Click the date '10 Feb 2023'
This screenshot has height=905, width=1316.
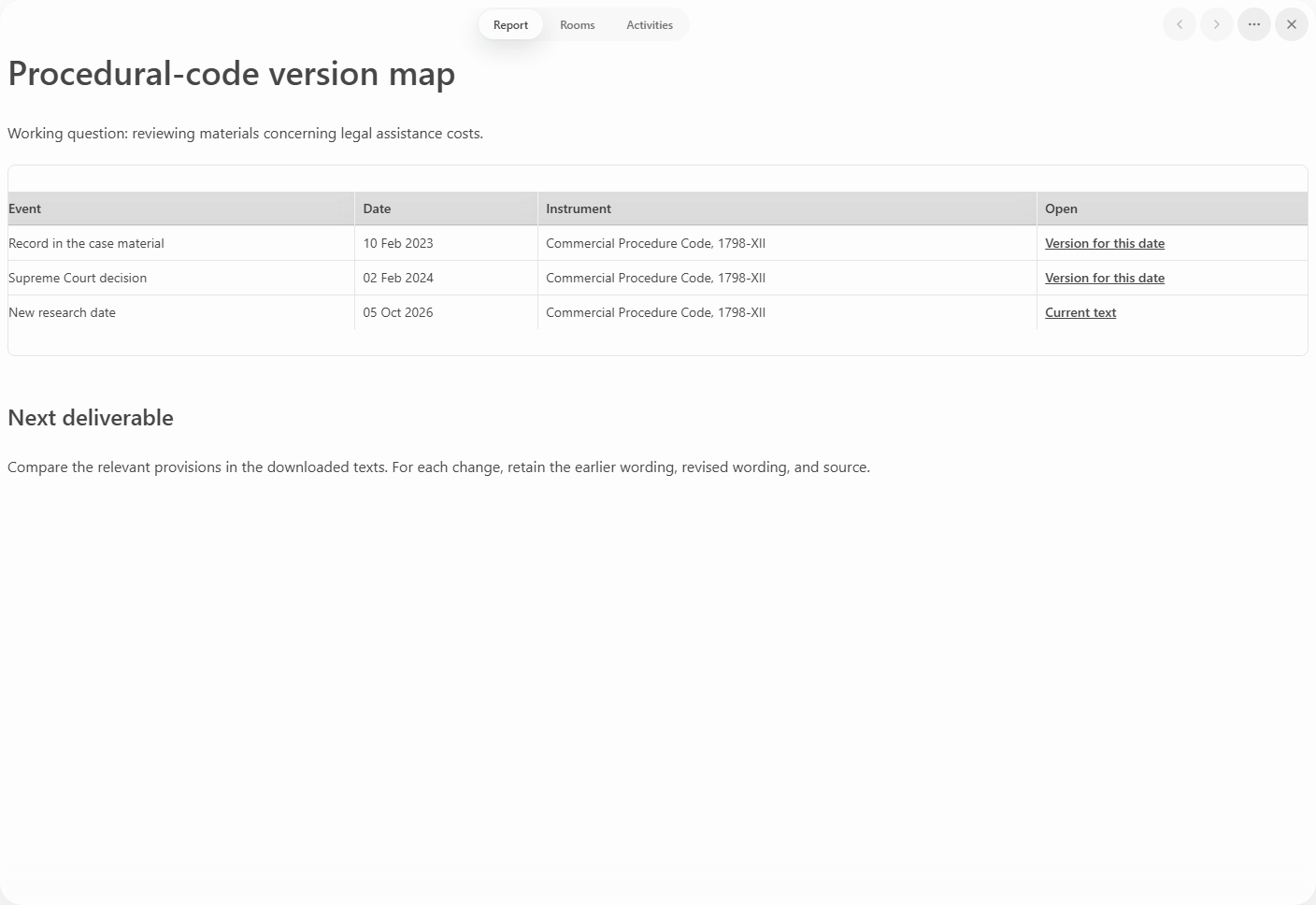coord(398,243)
